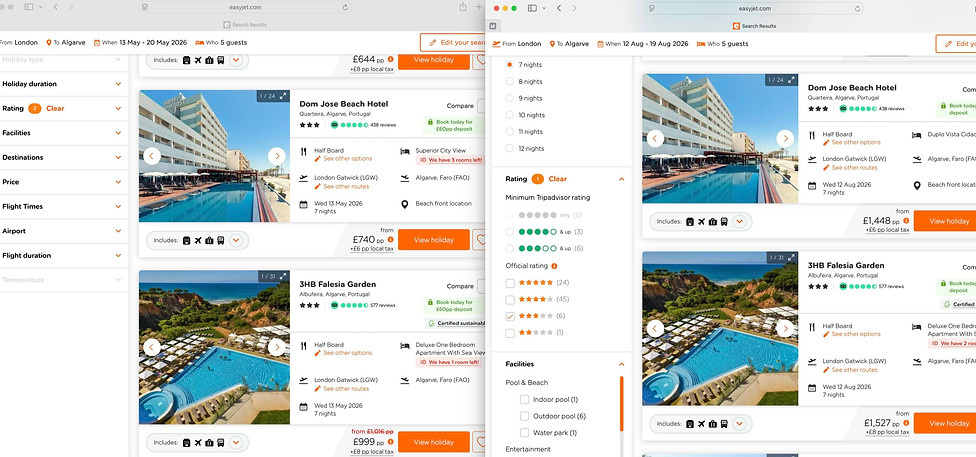Tick the Water park (1) facility
The image size is (976, 457).
tap(524, 433)
